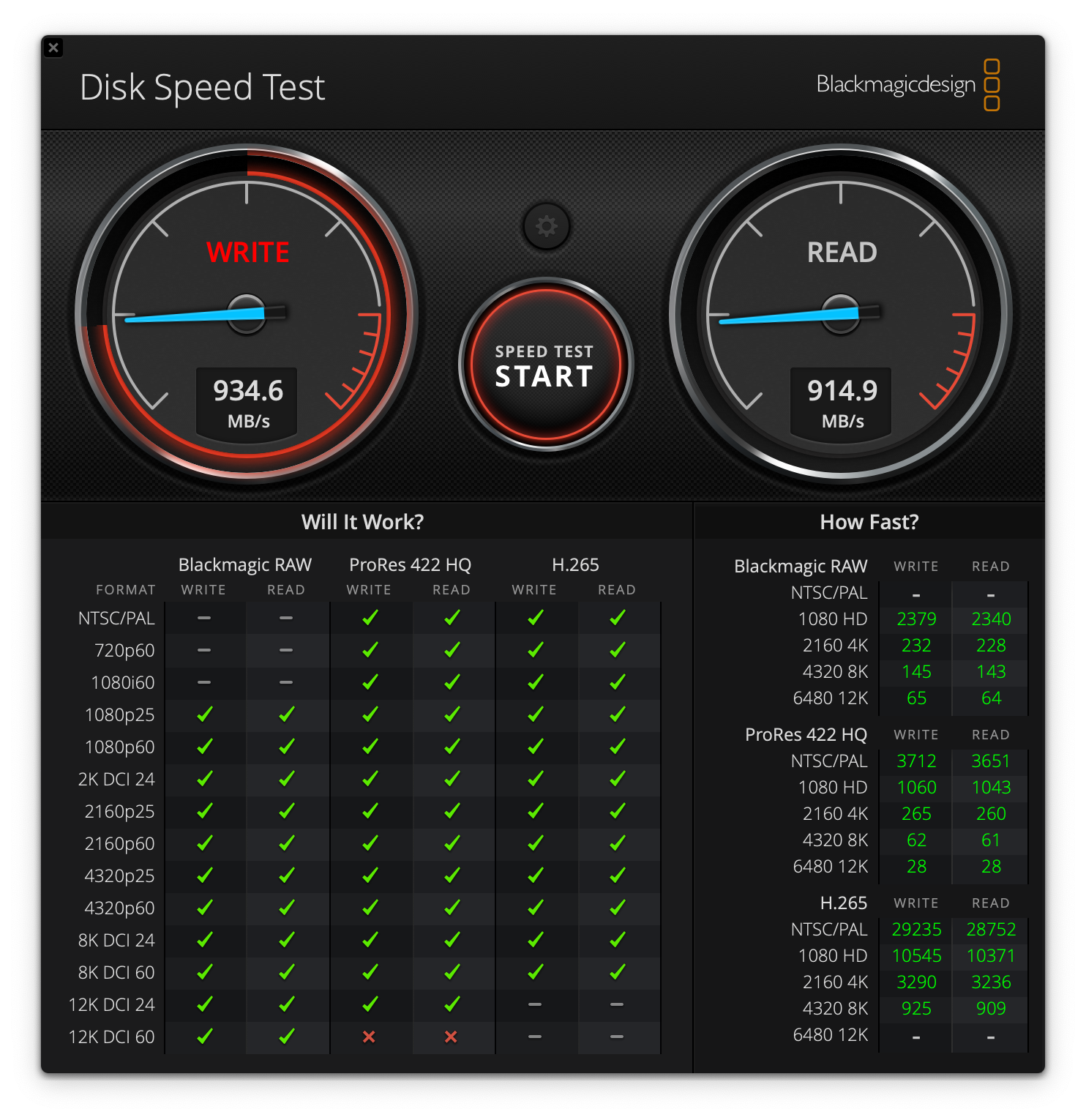Click the 12K DCI 24 format row label
Viewport: 1086px width, 1120px height.
click(x=112, y=1004)
